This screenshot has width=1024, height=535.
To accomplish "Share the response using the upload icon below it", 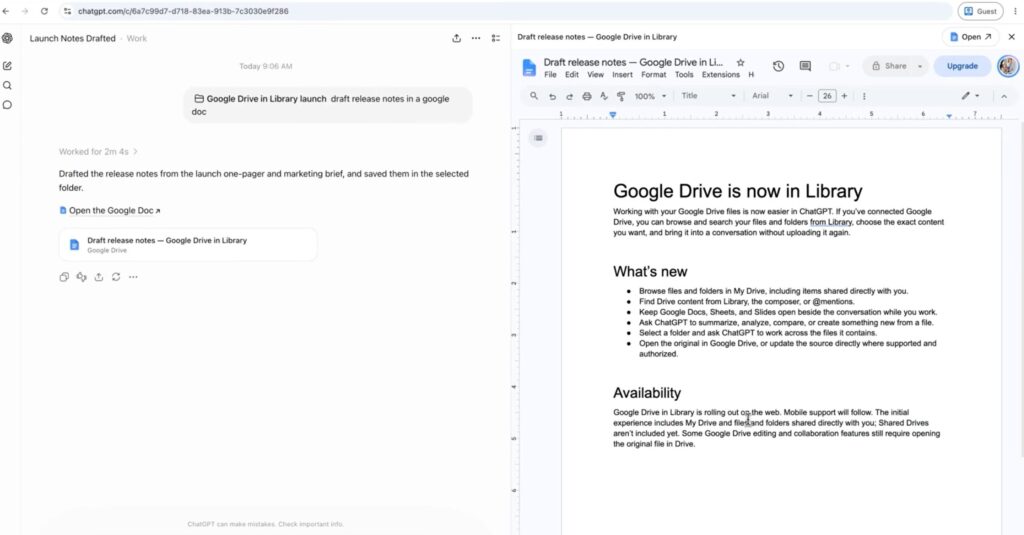I will [x=99, y=277].
